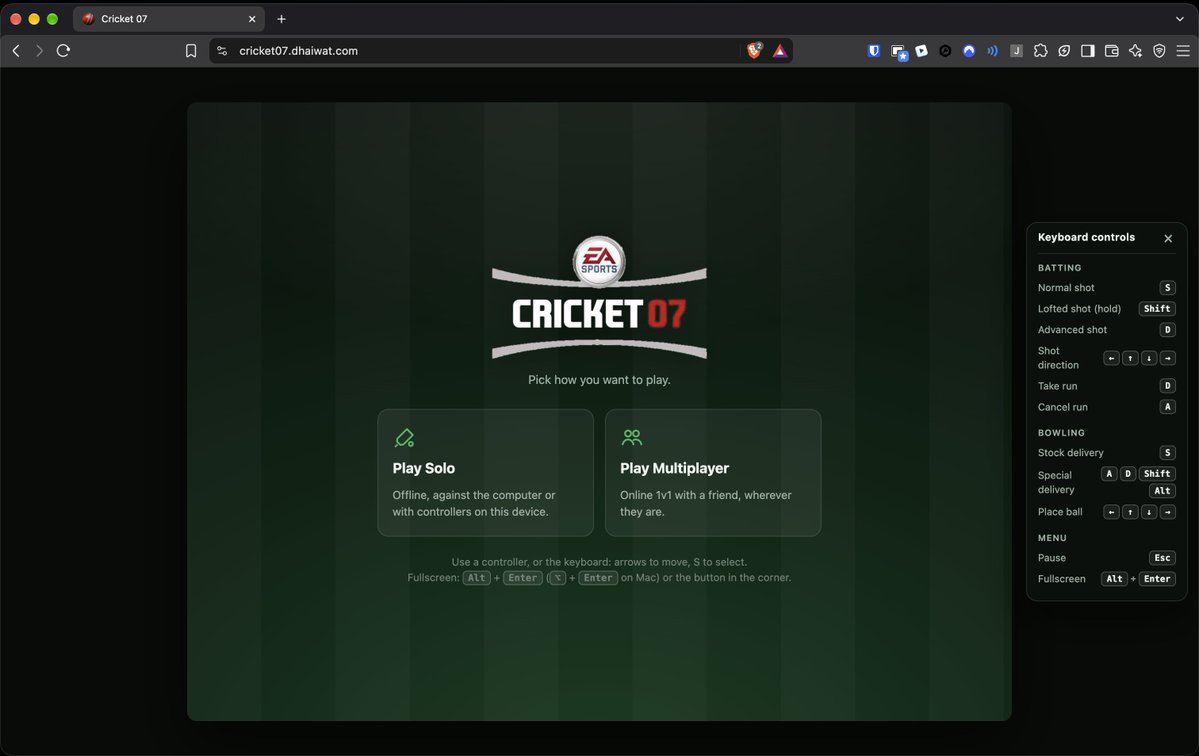The width and height of the screenshot is (1199, 756).
Task: Open the Brave Wallet icon
Action: [x=1112, y=50]
